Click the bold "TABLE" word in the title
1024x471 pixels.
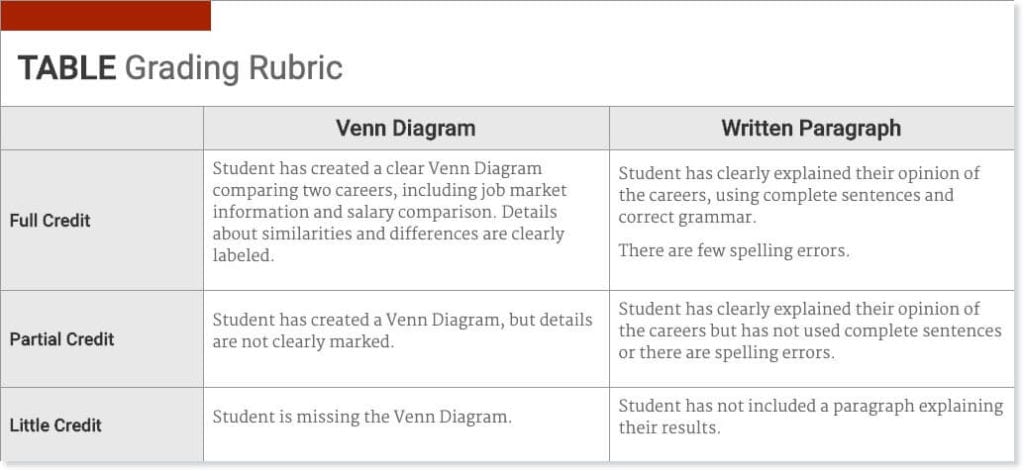click(x=66, y=68)
